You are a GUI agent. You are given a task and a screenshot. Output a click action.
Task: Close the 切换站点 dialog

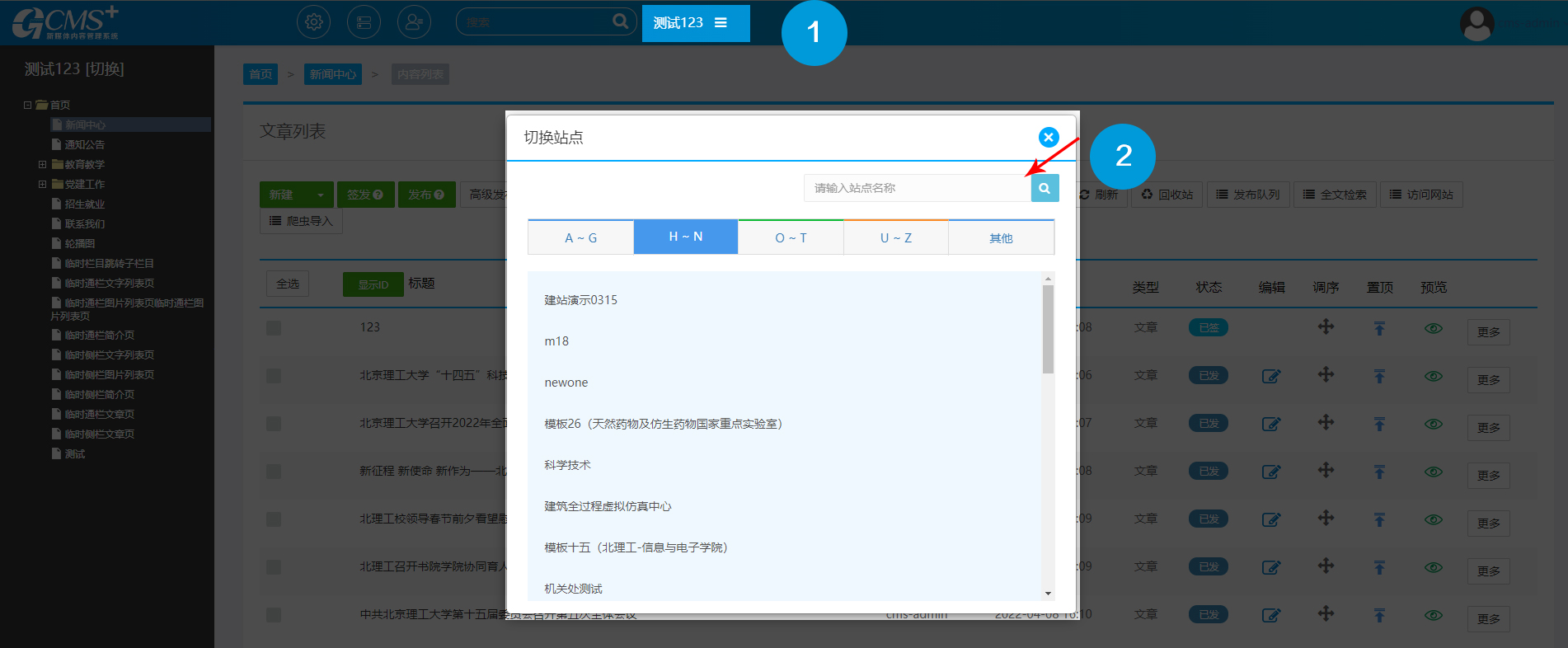1048,137
